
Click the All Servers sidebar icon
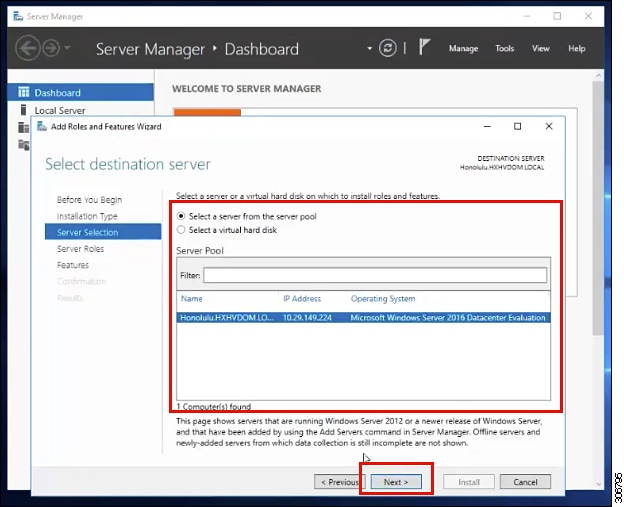click(x=23, y=127)
